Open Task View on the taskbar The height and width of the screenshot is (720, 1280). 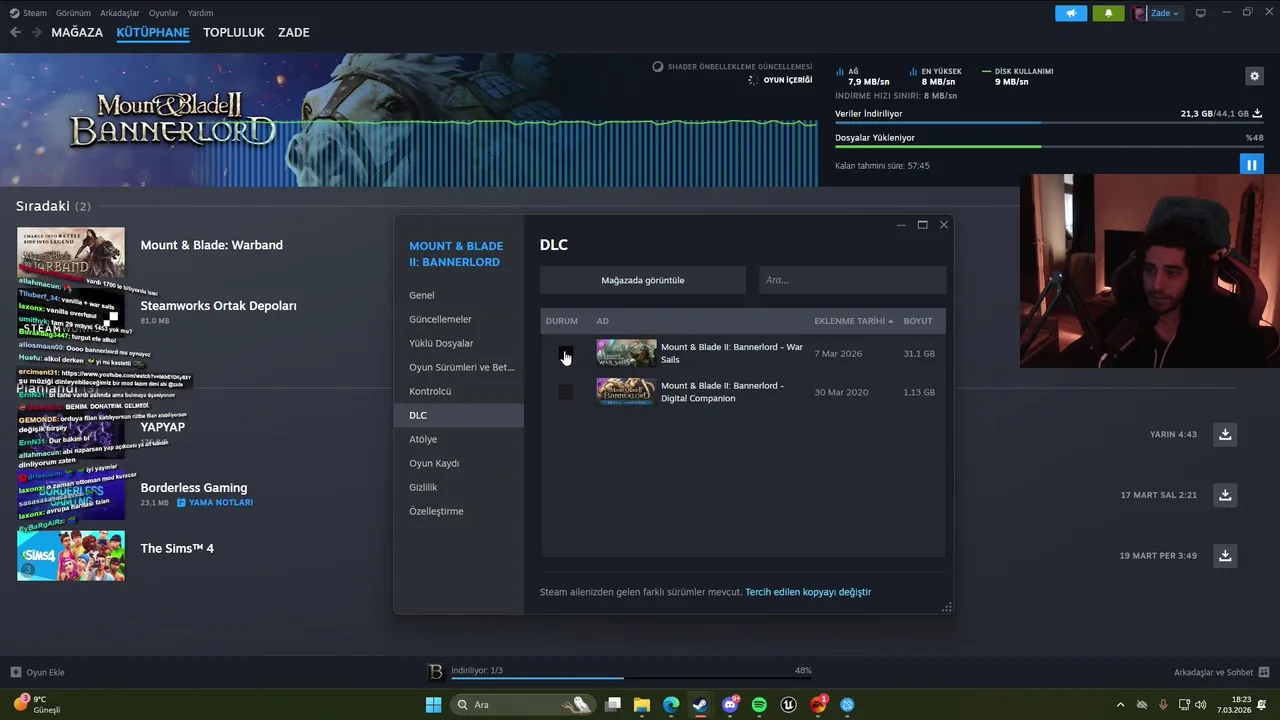coord(613,705)
